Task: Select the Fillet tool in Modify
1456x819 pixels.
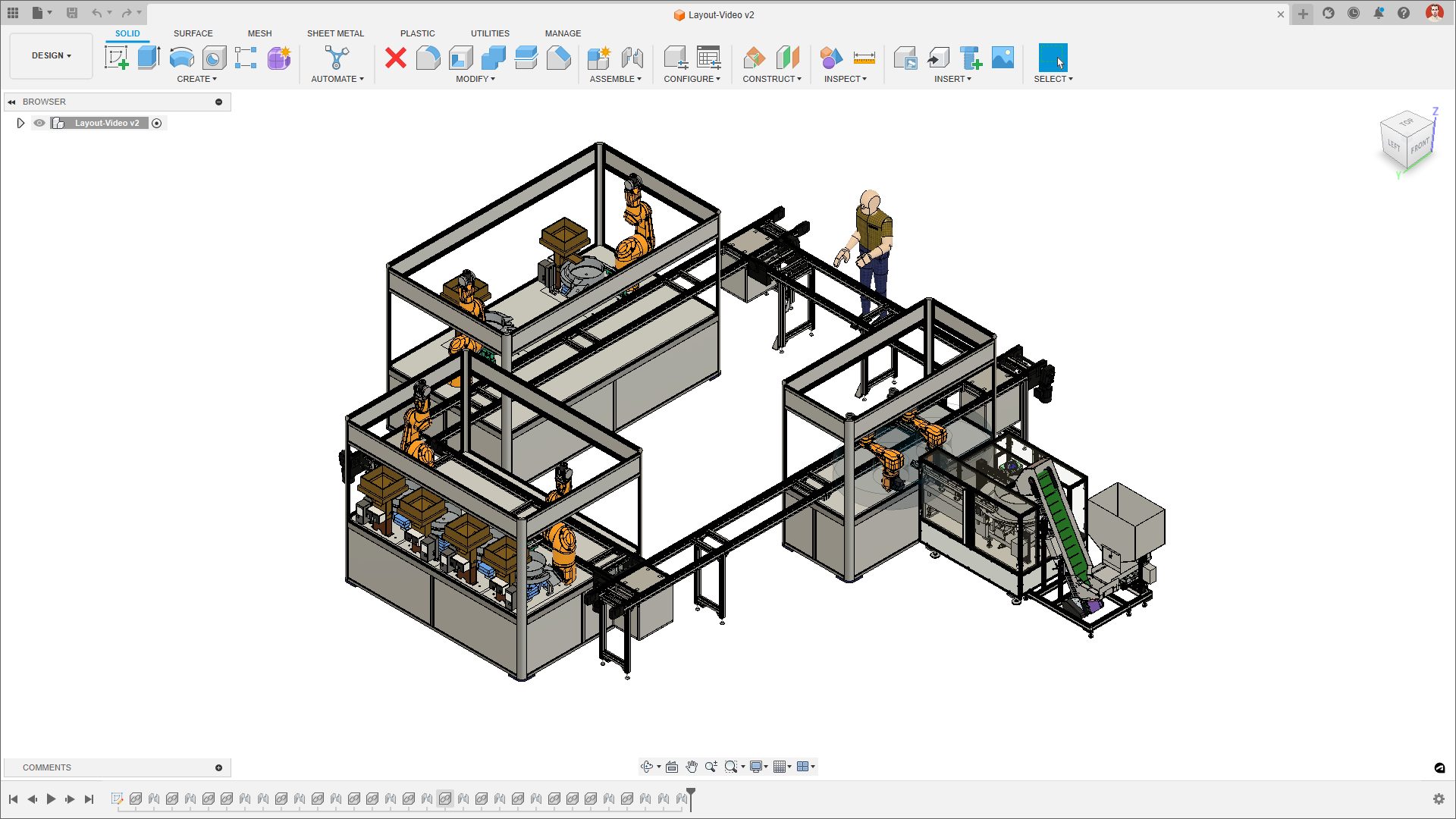Action: coord(428,58)
